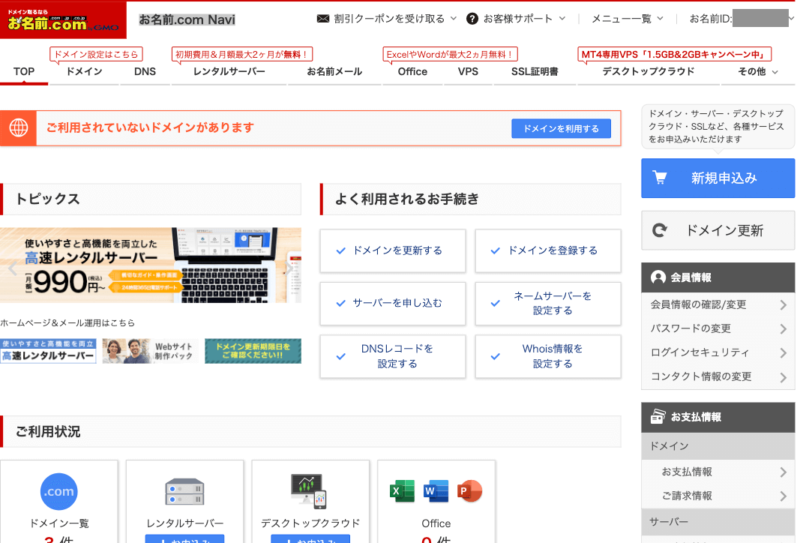Click the chevron beside ご請求情報
The height and width of the screenshot is (543, 800).
pyautogui.click(x=783, y=496)
